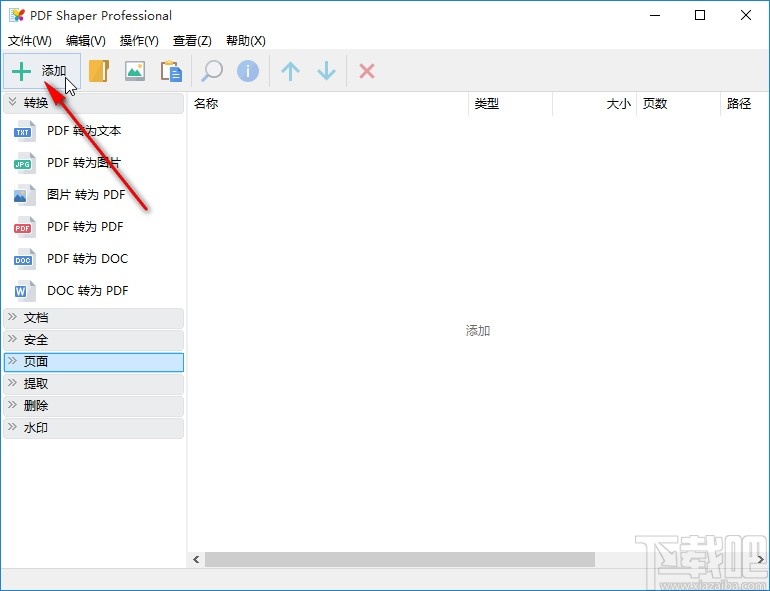Click the 大小 column header
The image size is (770, 591).
(595, 104)
